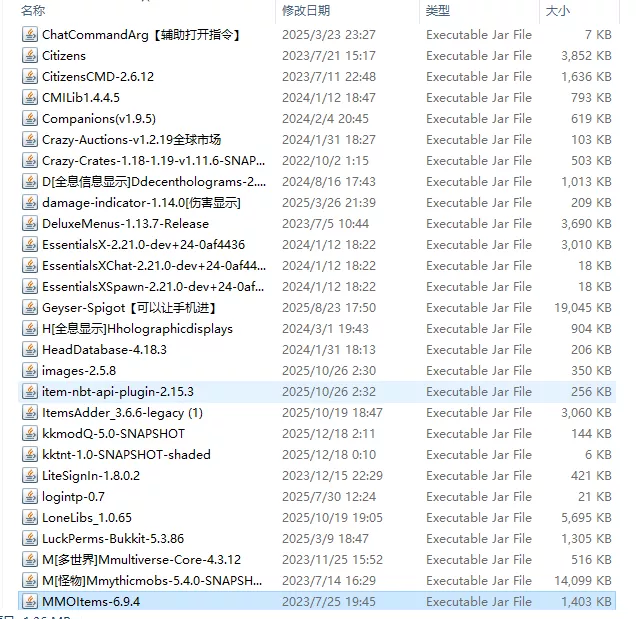This screenshot has height=619, width=641.
Task: Click date 2025/3/23 23:27
Action: [329, 35]
